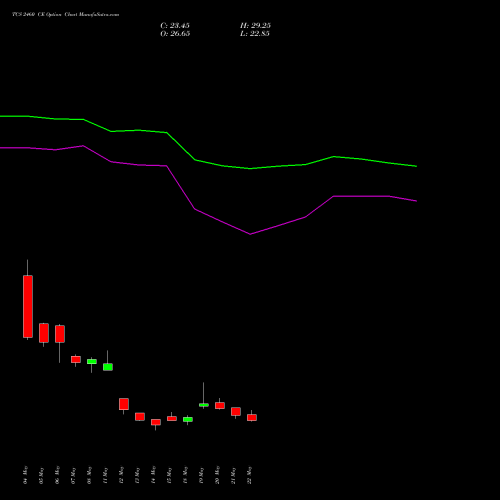Click the "13 May" date label
Viewport: 500px width, 500px height.
point(138,475)
